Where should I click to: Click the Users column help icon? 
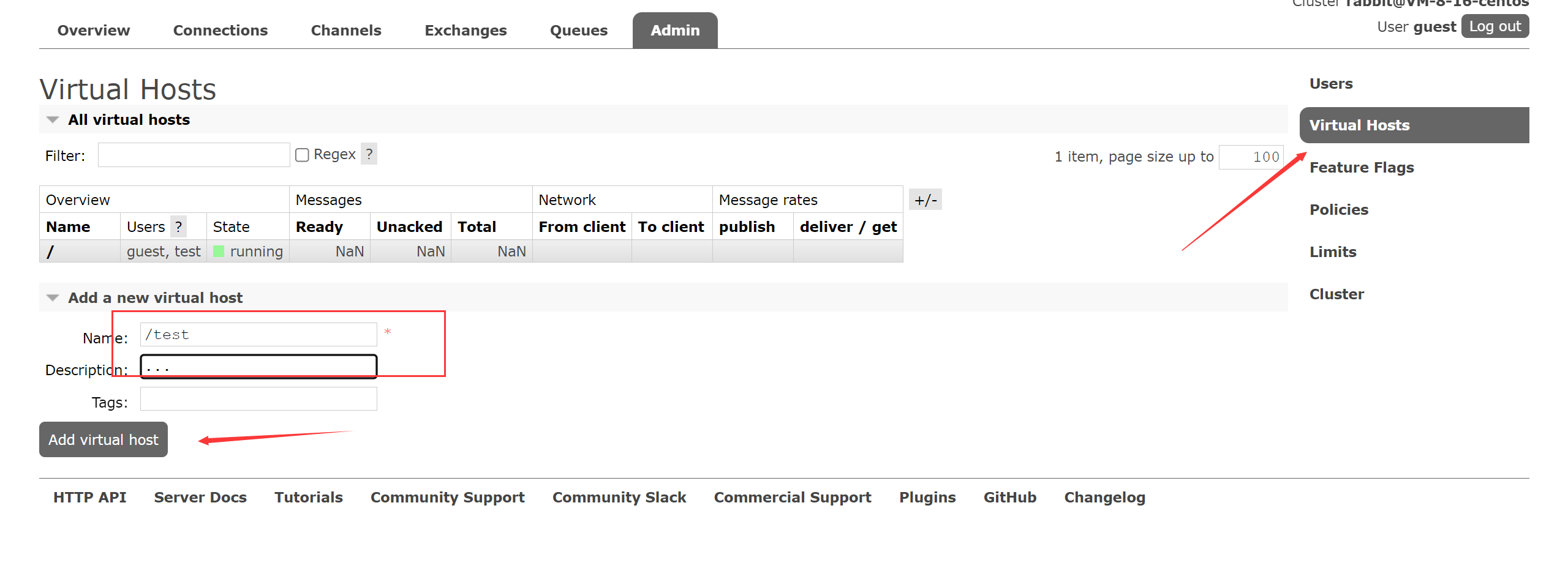[x=178, y=227]
